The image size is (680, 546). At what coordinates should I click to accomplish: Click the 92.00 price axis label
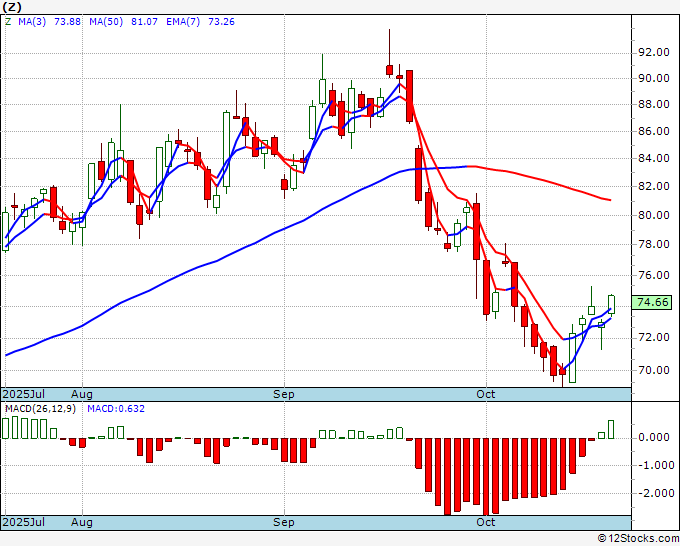[x=653, y=53]
